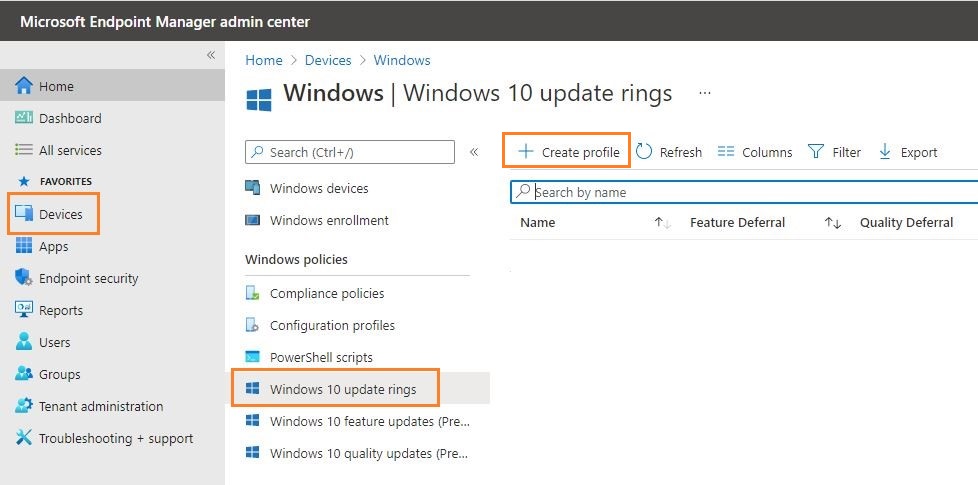Open the Apps grid icon

[x=24, y=246]
